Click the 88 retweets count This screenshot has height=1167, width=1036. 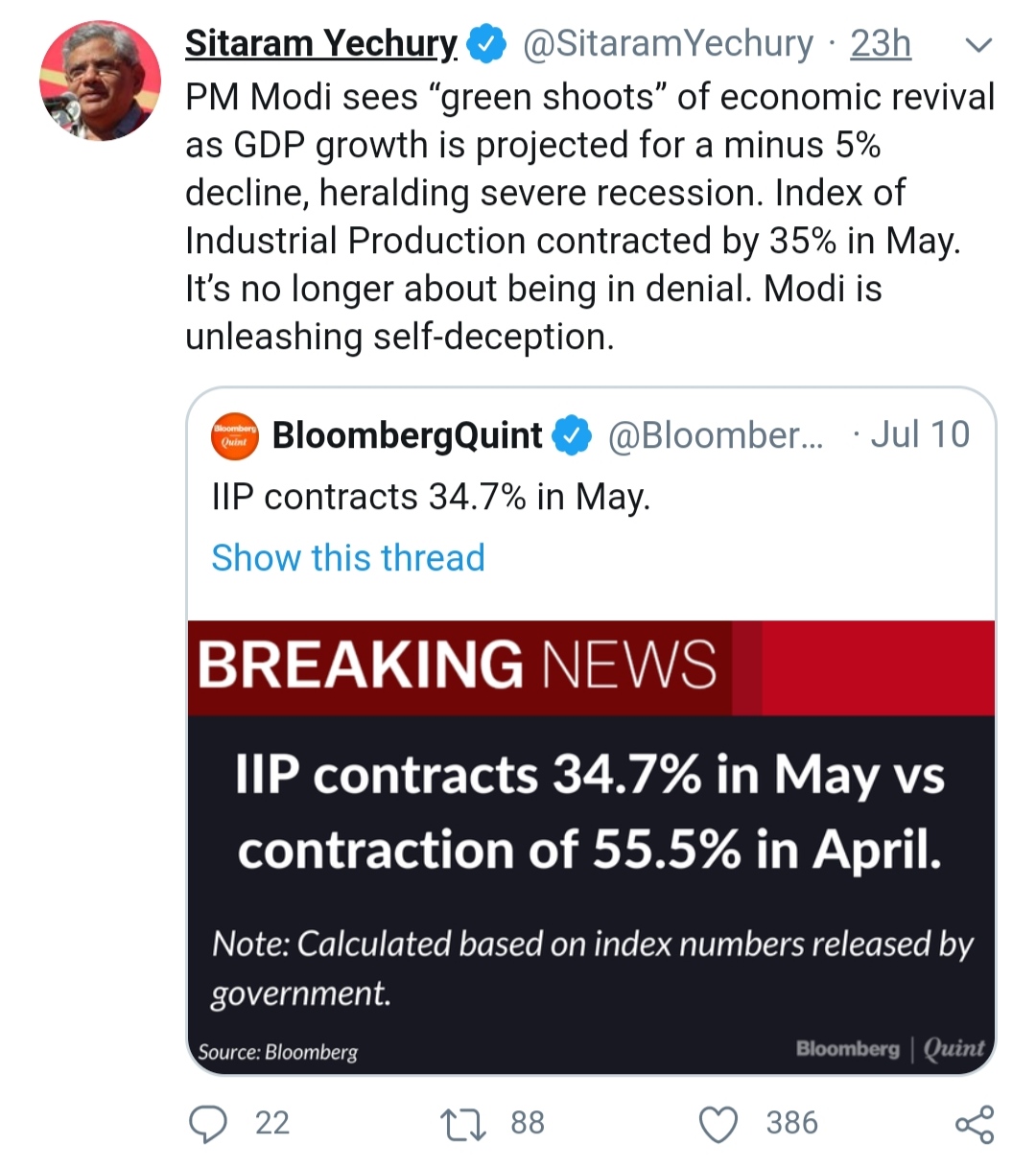tap(528, 1123)
